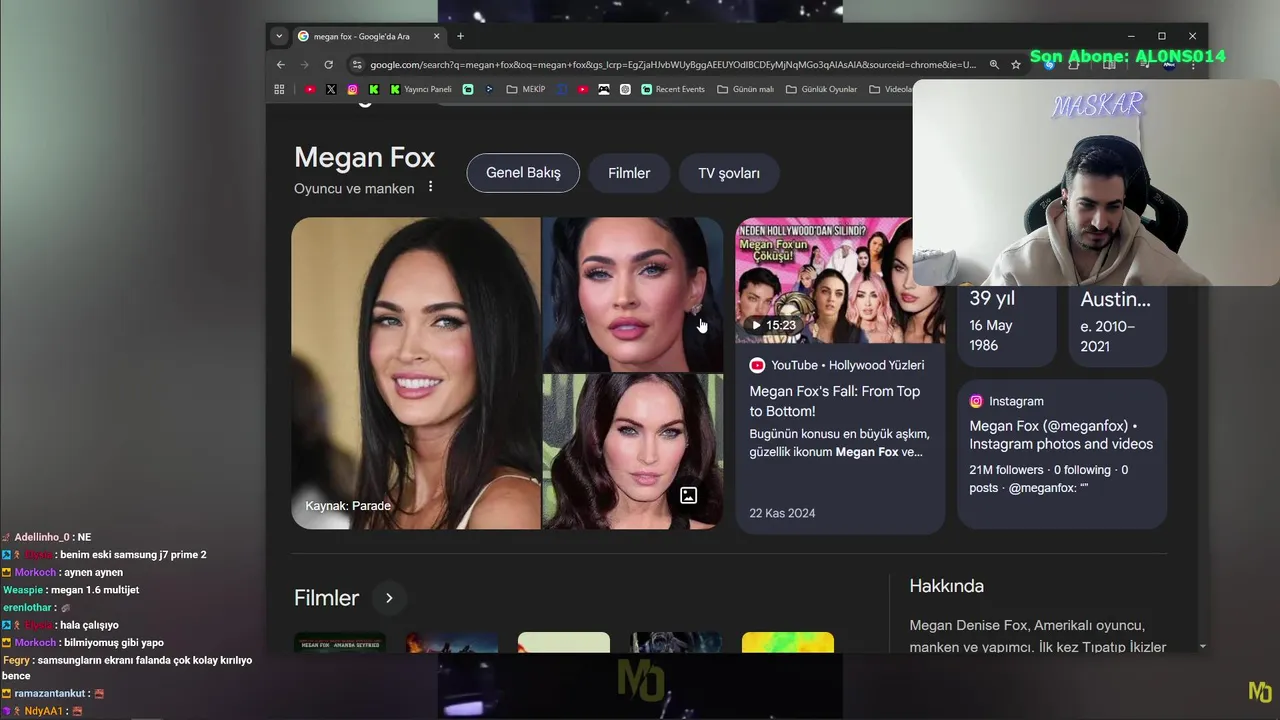Click the zoom magnifier in address bar
Viewport: 1280px width, 720px height.
pyautogui.click(x=994, y=65)
